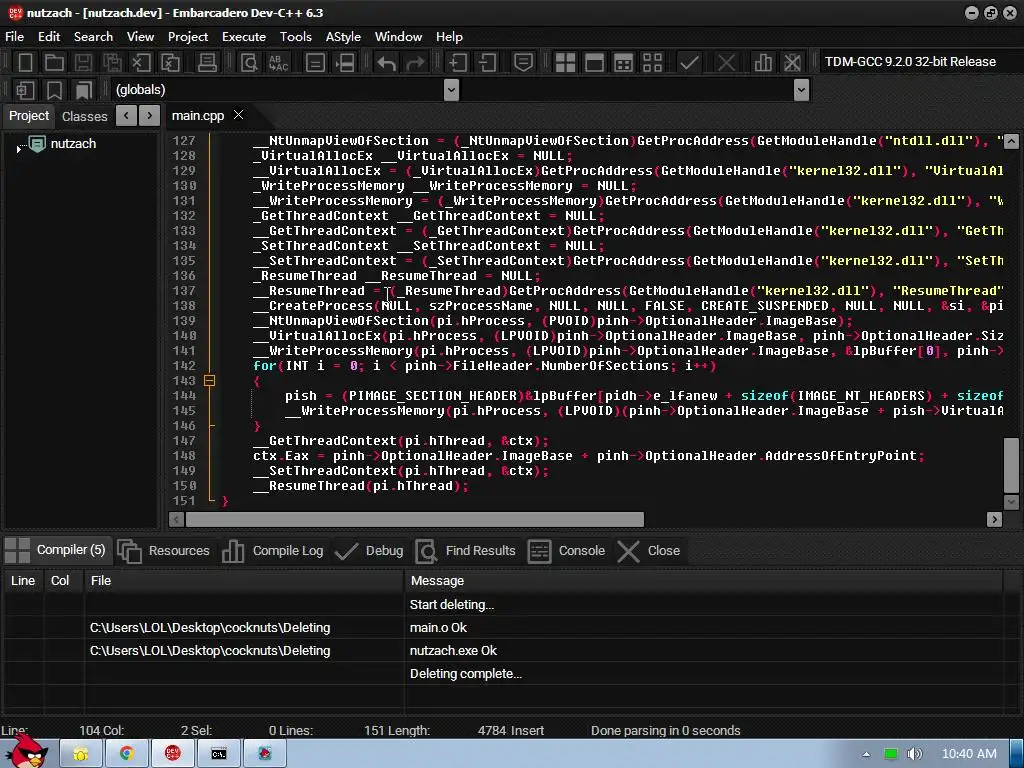The height and width of the screenshot is (768, 1024).
Task: Open the Compile Log tab
Action: tap(273, 551)
